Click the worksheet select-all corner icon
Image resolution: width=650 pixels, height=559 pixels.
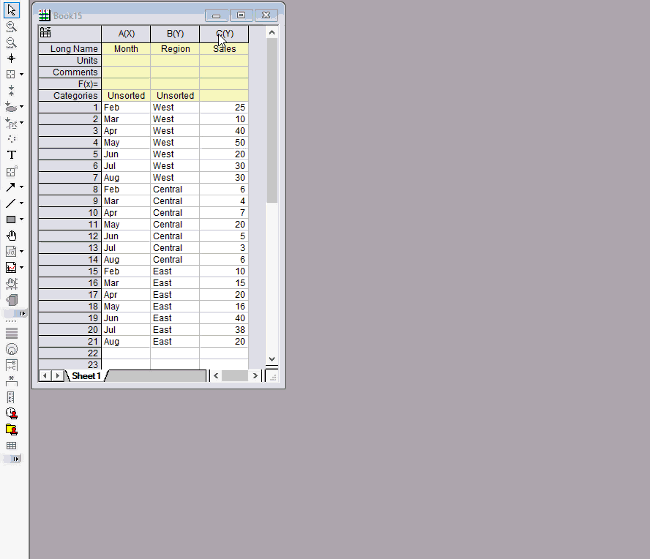[46, 32]
